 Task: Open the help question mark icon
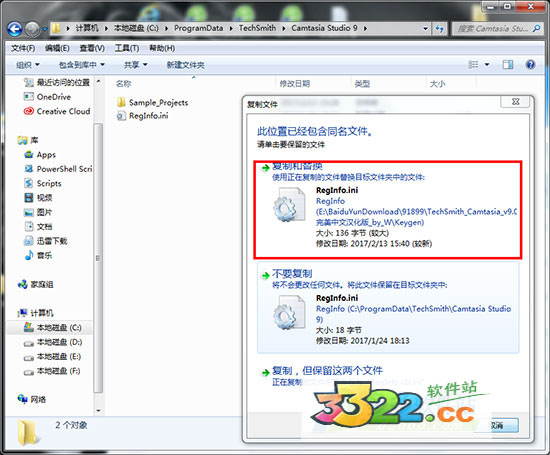pos(530,65)
